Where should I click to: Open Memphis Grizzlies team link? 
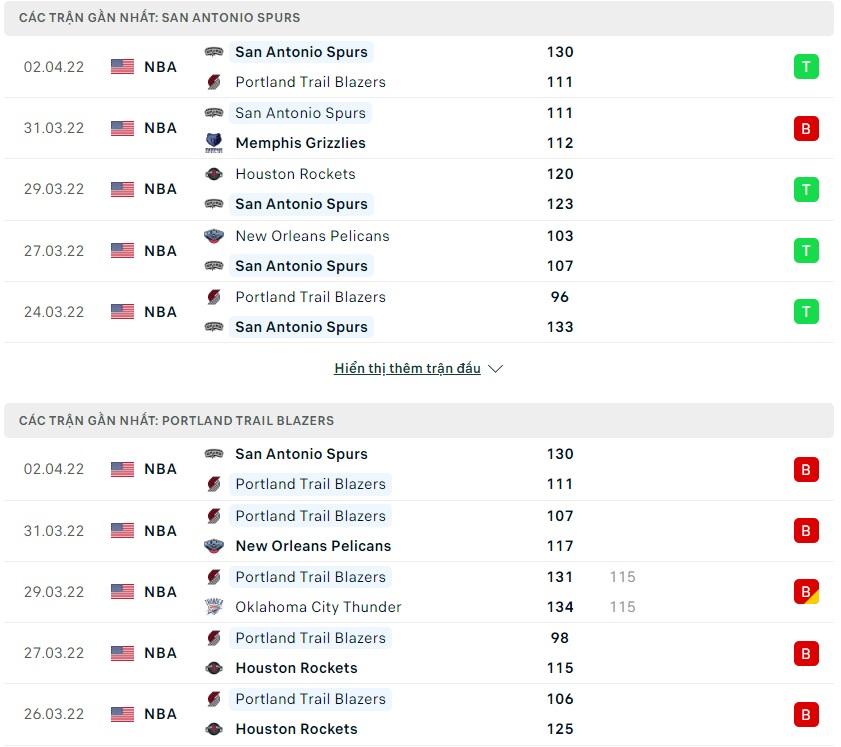tap(300, 143)
